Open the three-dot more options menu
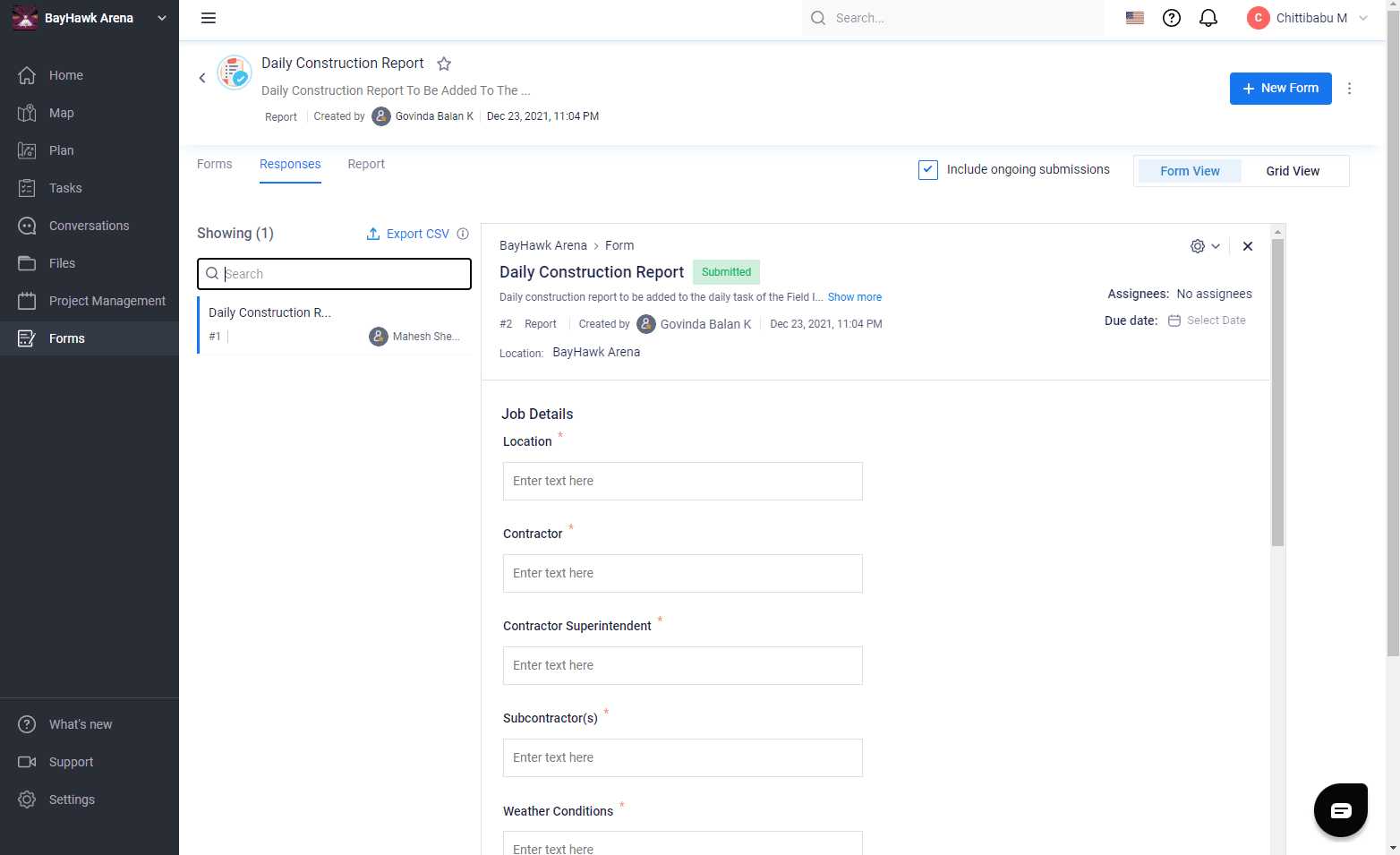This screenshot has height=855, width=1400. click(1350, 89)
